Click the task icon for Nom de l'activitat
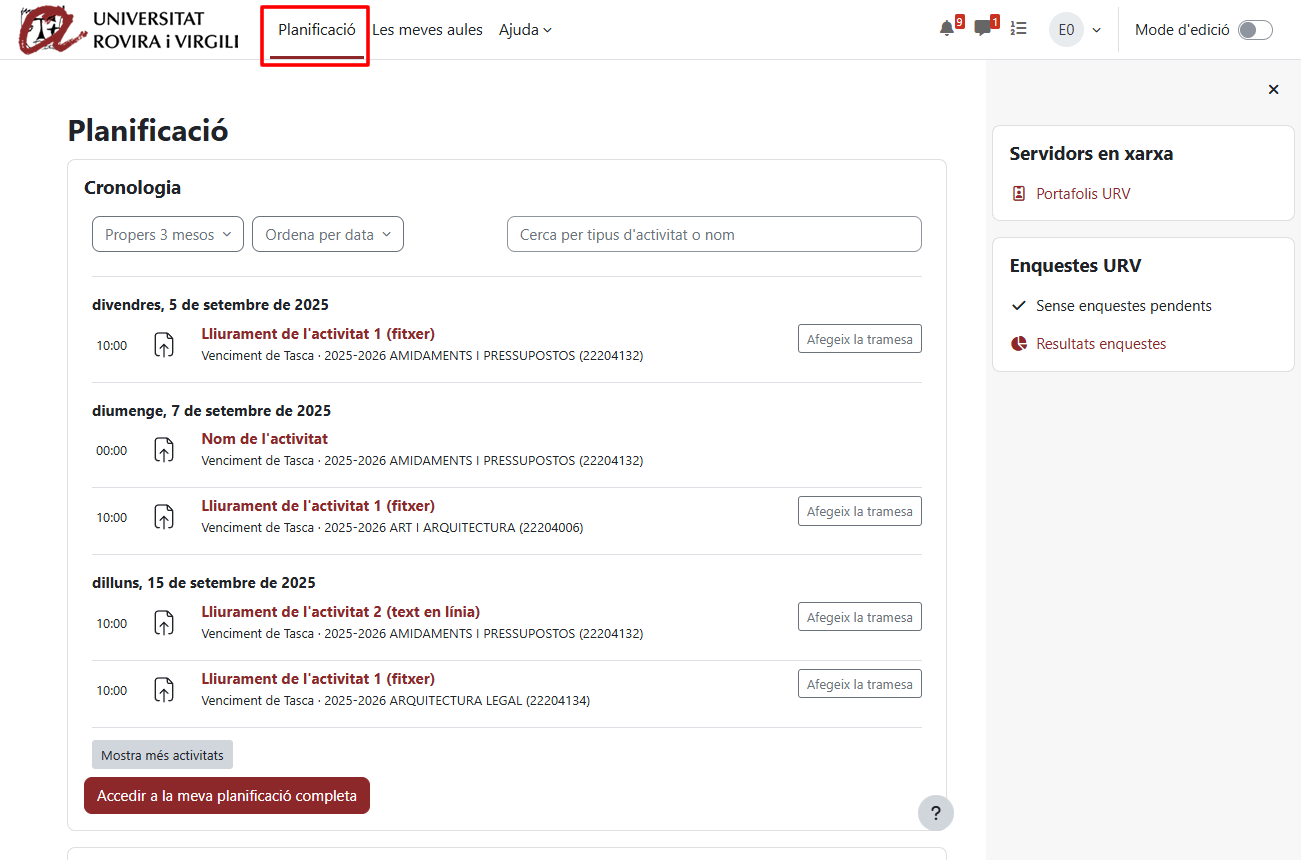Viewport: 1301px width, 860px height. point(164,450)
